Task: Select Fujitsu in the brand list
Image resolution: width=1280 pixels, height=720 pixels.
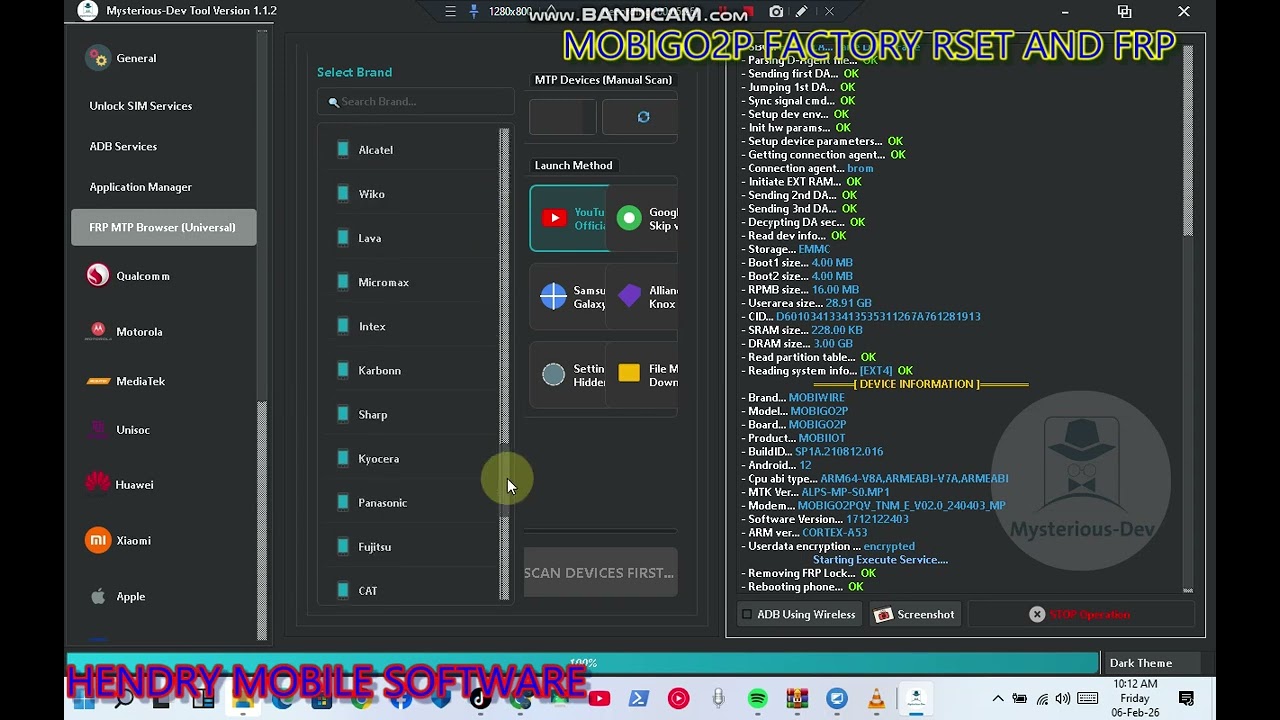Action: pos(410,546)
